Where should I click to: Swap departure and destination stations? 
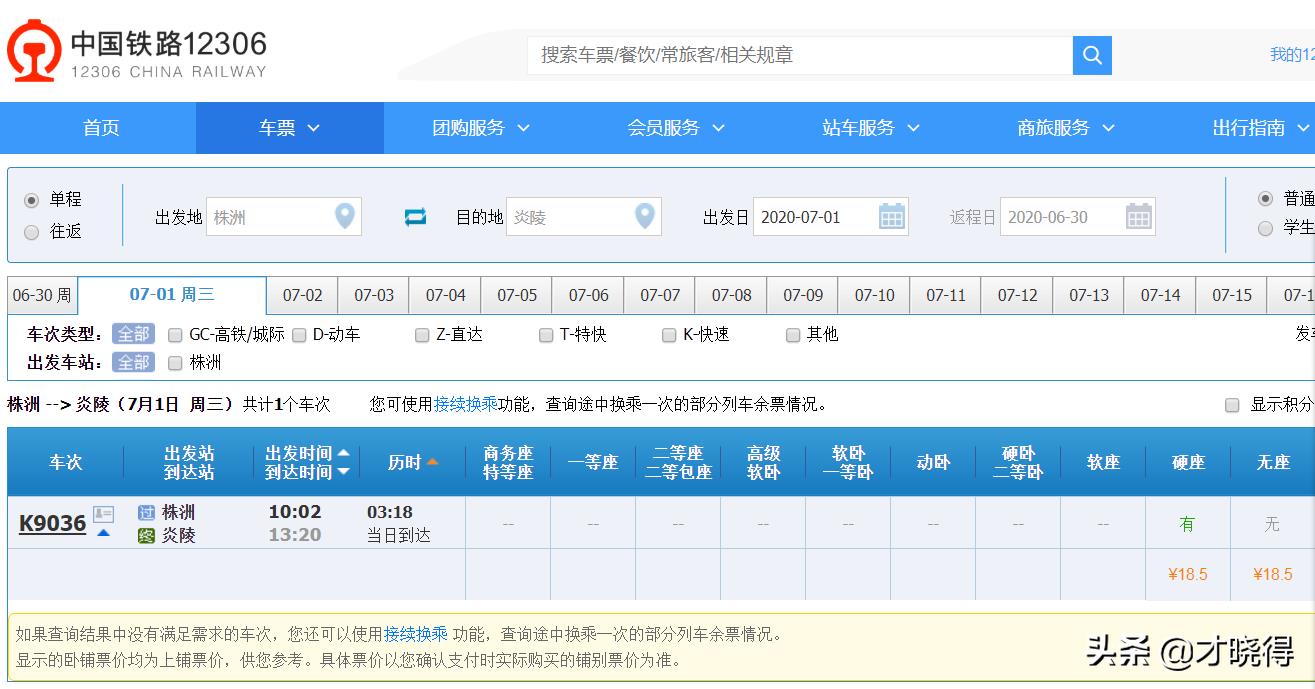(415, 217)
